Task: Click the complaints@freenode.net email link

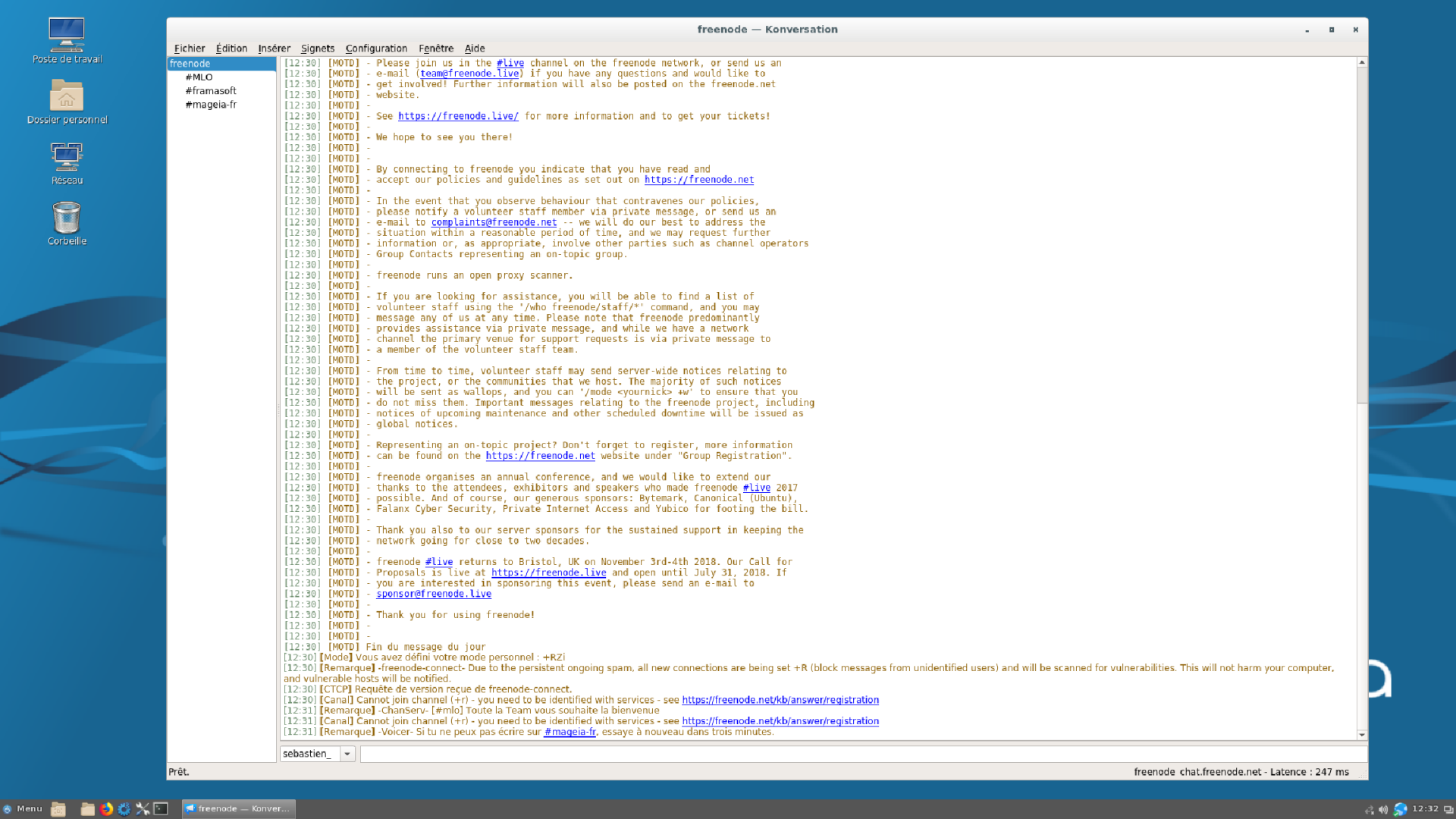Action: coord(494,222)
